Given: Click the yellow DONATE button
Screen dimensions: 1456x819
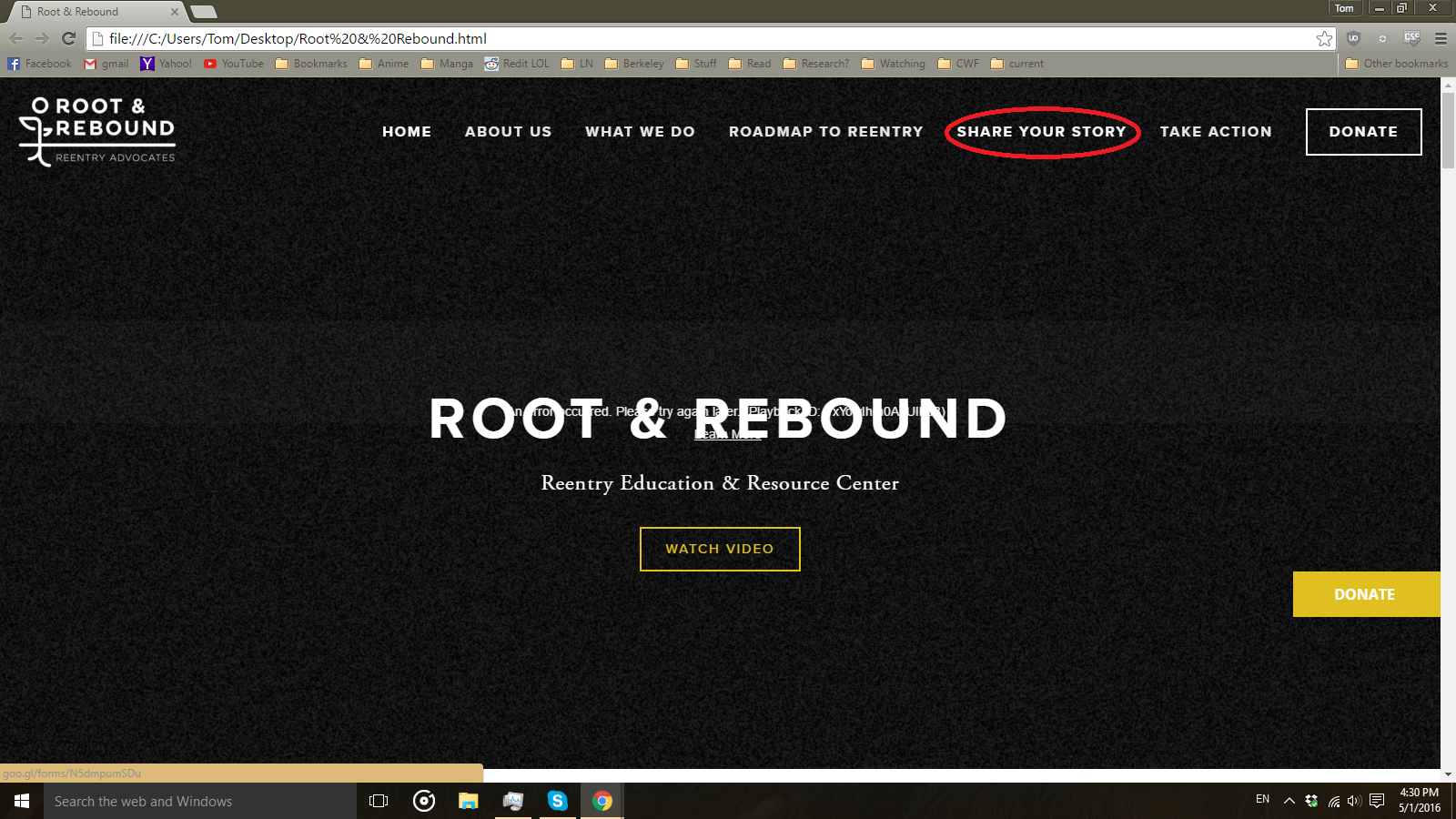Looking at the screenshot, I should coord(1366,594).
